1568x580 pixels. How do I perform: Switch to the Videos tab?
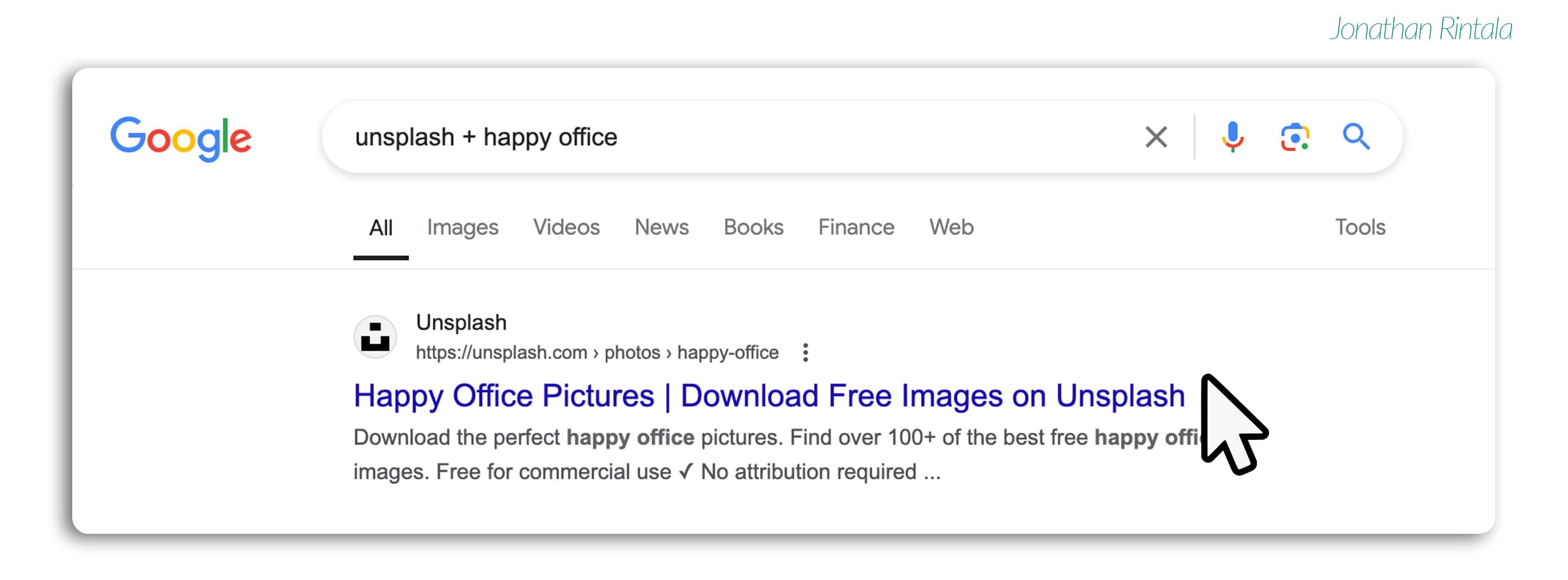(566, 228)
